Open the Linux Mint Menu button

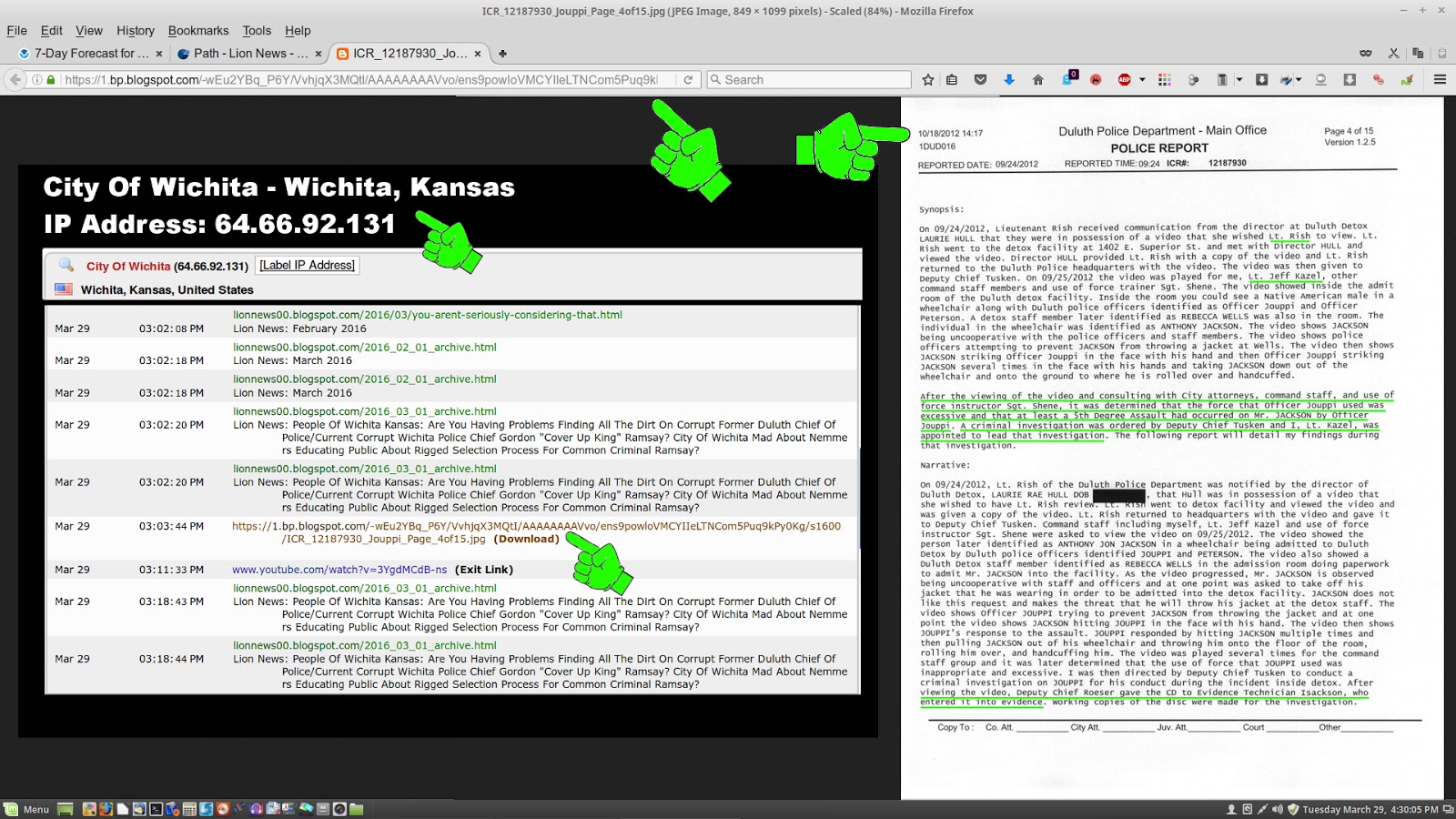(x=26, y=809)
